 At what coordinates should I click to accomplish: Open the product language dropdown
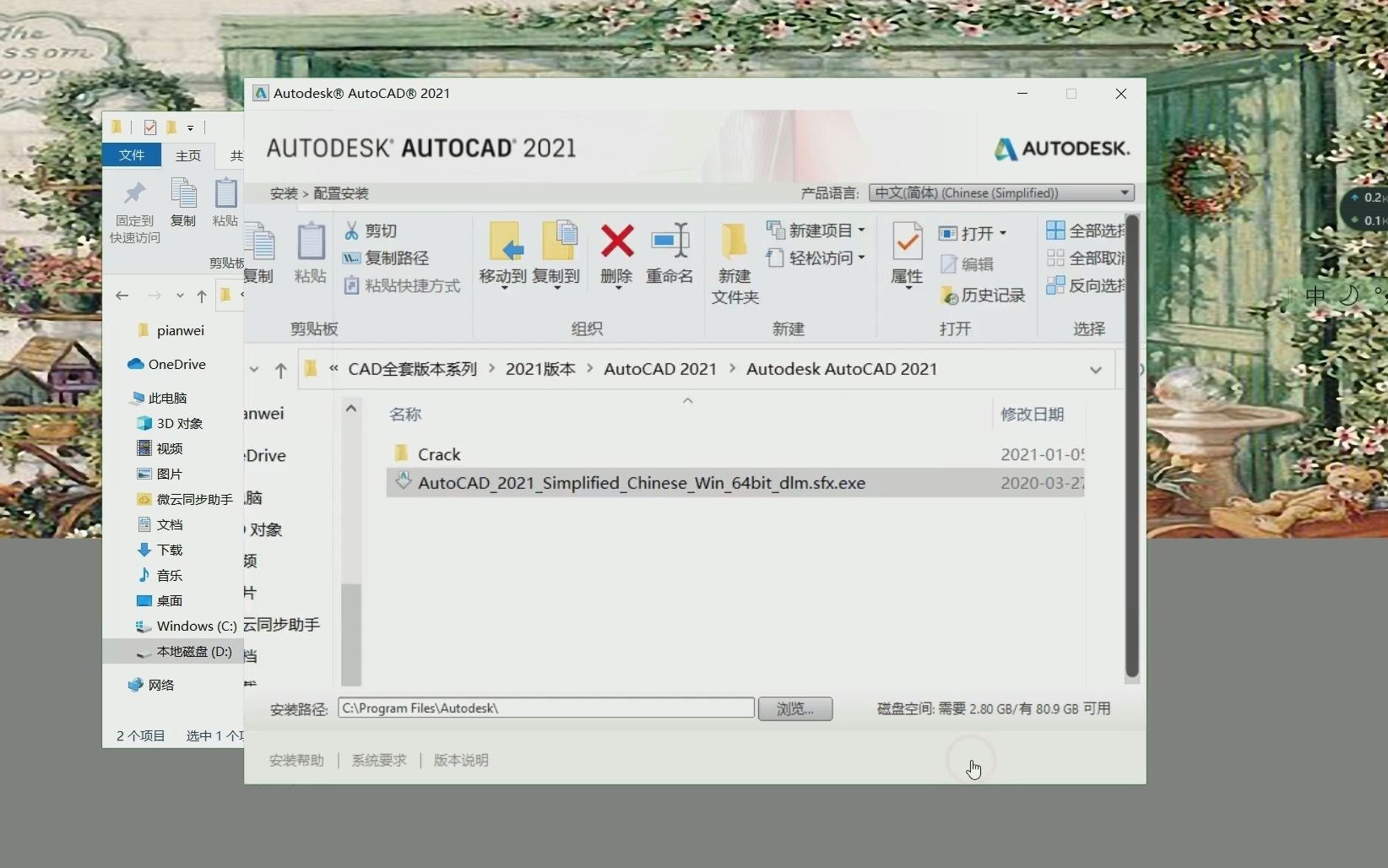tap(1001, 193)
